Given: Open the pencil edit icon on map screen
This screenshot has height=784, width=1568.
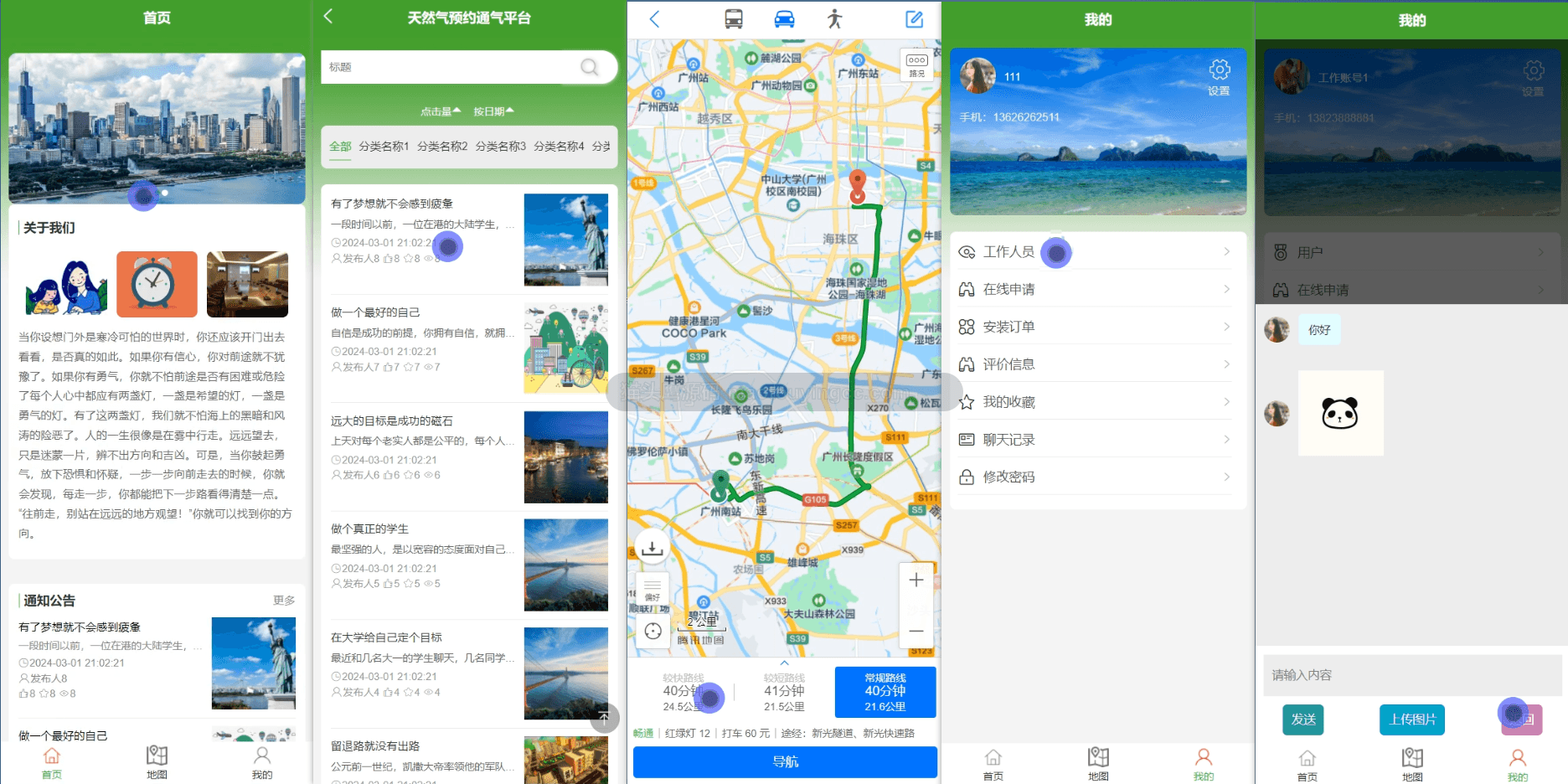Looking at the screenshot, I should [x=914, y=19].
